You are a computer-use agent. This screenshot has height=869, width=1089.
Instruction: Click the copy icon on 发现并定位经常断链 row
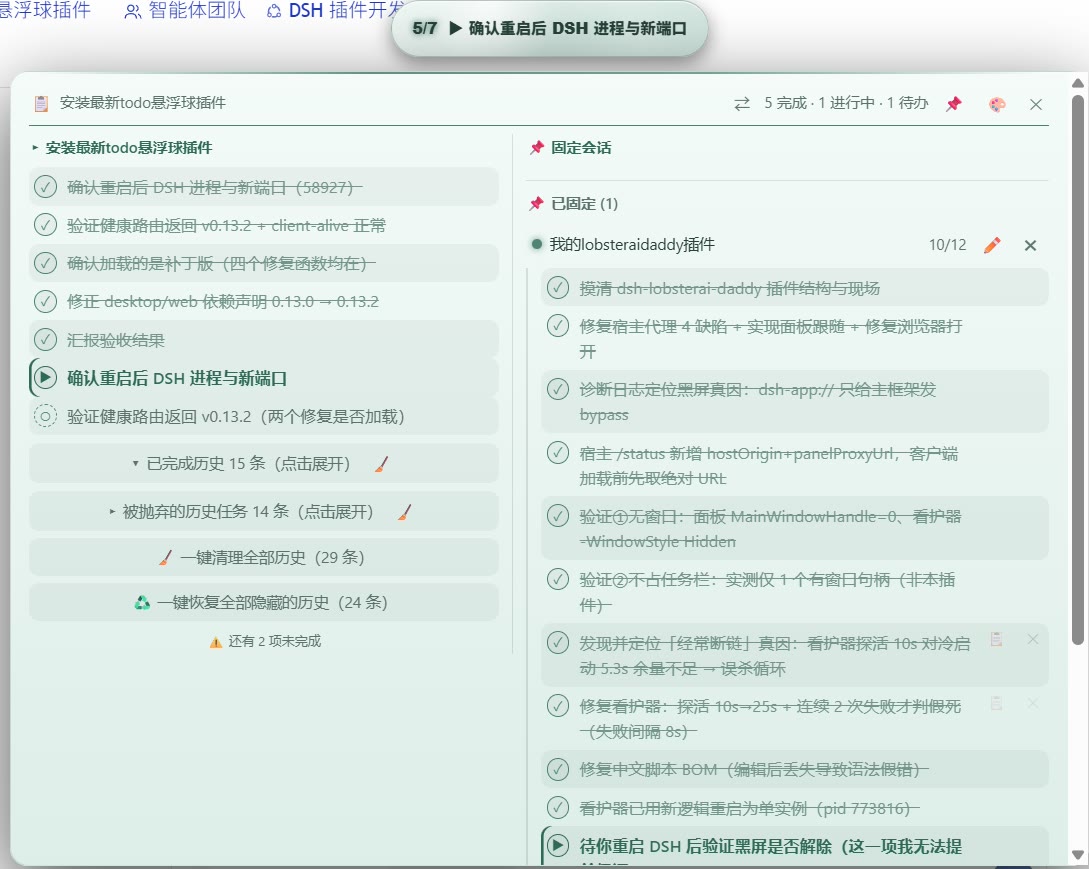click(x=996, y=640)
